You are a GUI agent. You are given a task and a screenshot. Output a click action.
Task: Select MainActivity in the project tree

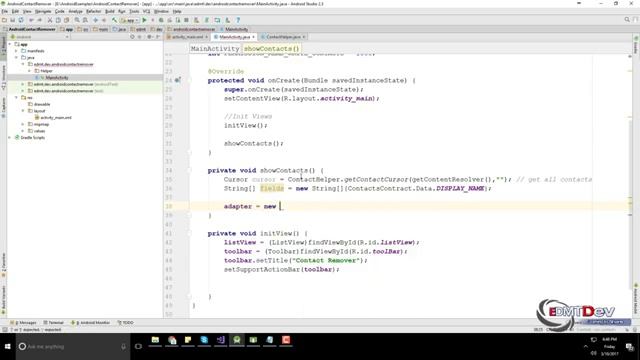[57, 78]
